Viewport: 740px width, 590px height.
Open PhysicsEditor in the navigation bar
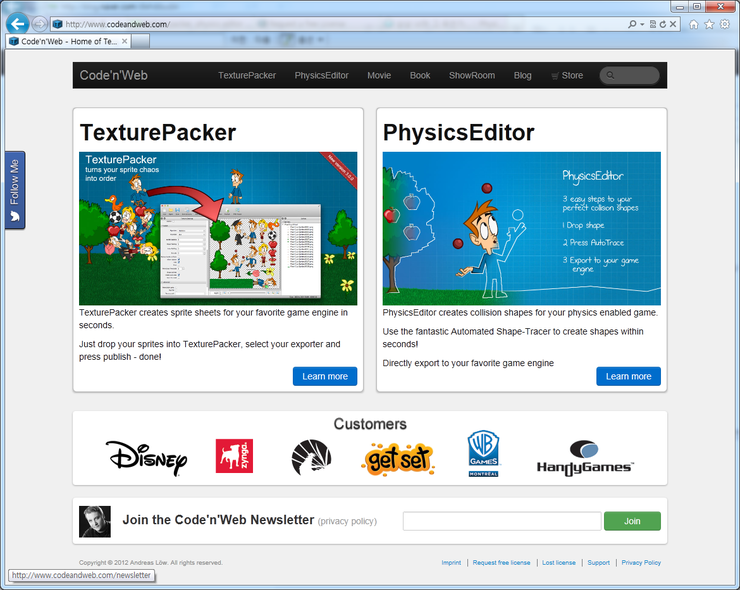(321, 75)
